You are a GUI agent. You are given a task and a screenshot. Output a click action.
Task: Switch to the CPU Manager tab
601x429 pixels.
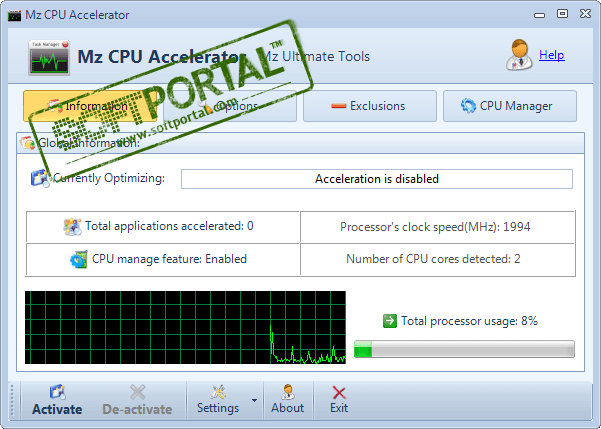tap(510, 106)
